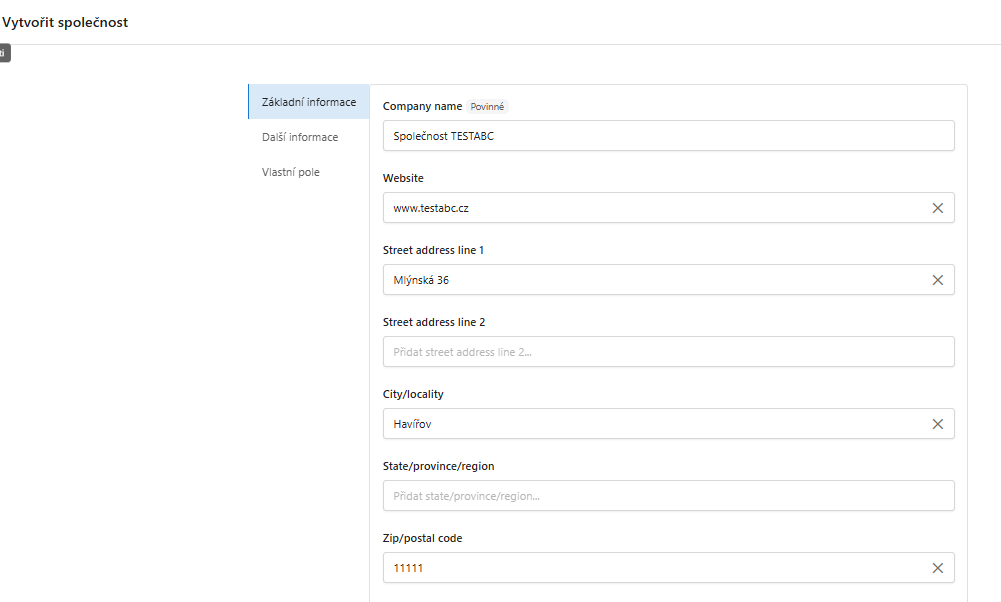Click the State/province/region input
The height and width of the screenshot is (602, 1001).
668,496
